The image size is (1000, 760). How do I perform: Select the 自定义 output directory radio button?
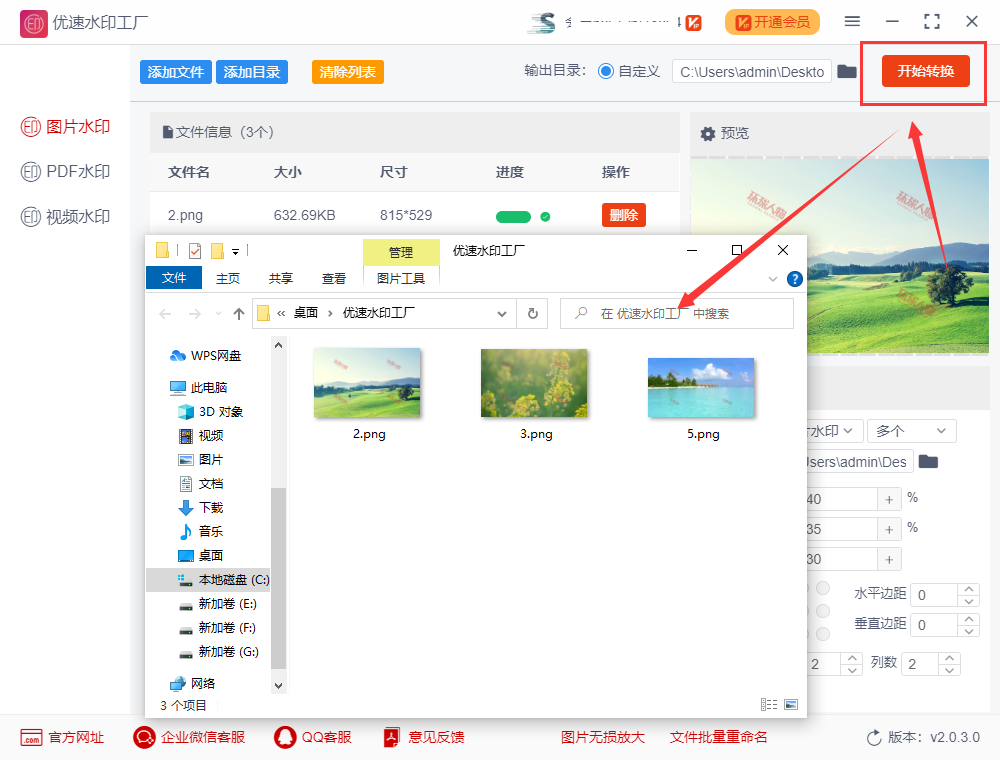(606, 71)
